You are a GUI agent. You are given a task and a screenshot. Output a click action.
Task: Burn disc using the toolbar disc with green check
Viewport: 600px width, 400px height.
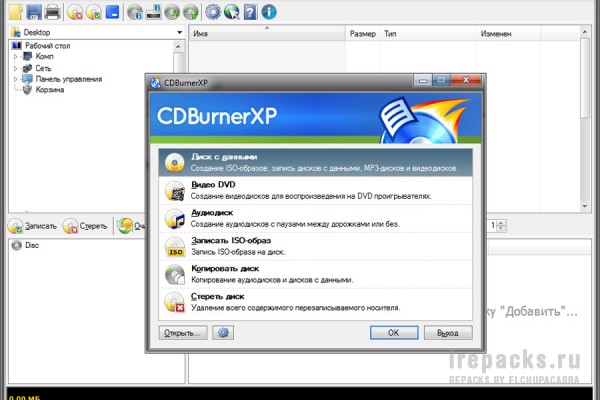pyautogui.click(x=94, y=12)
